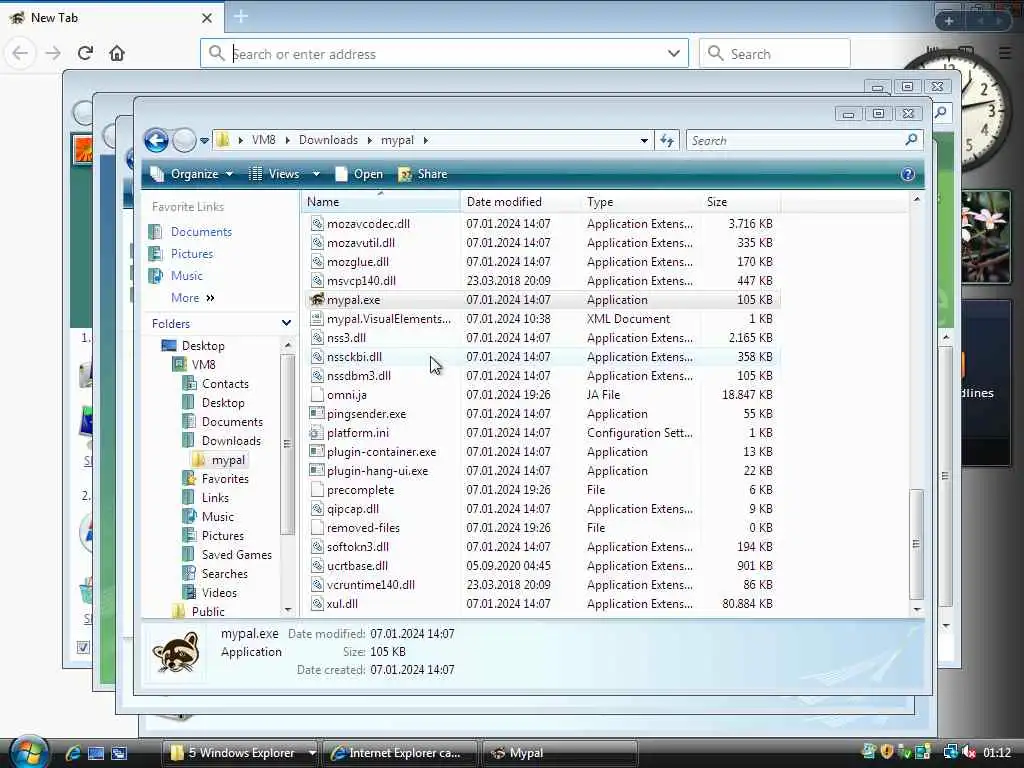Open the Documents favorite link
Image resolution: width=1024 pixels, height=768 pixels.
coord(200,232)
